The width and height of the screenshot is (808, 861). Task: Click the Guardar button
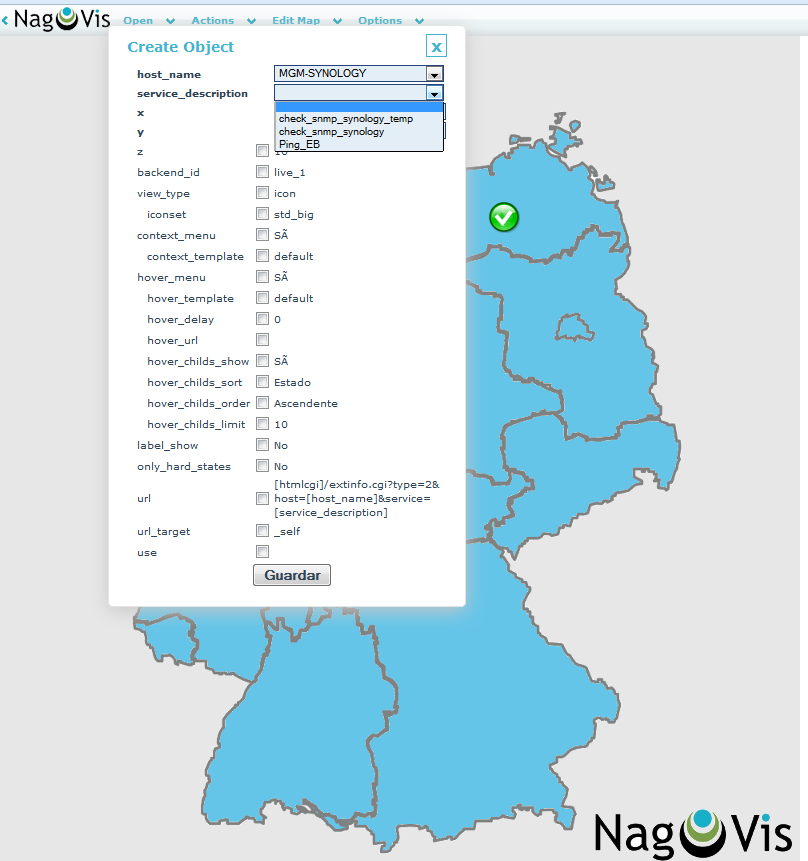pos(292,575)
